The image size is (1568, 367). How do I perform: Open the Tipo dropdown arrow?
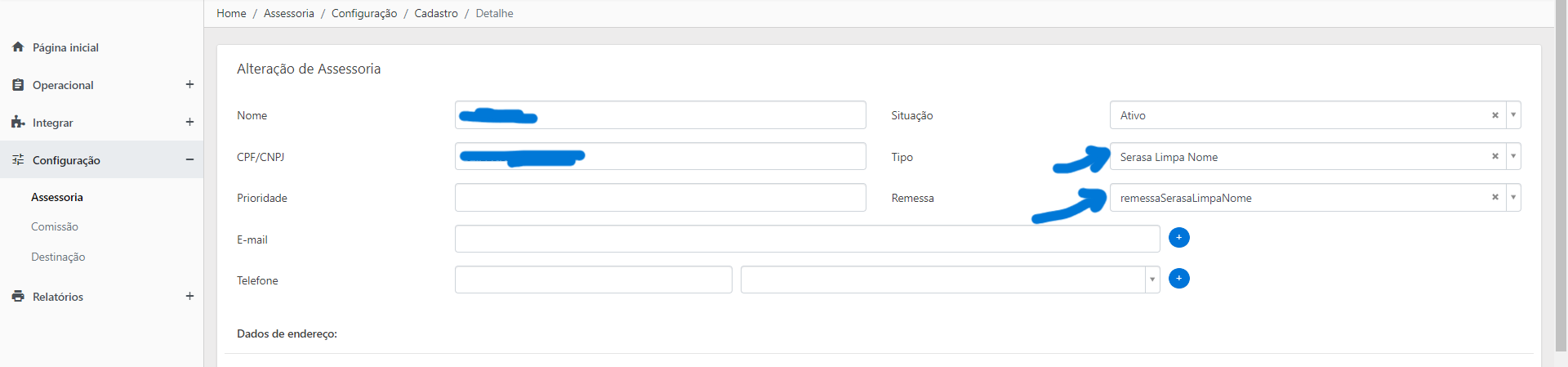tap(1513, 156)
